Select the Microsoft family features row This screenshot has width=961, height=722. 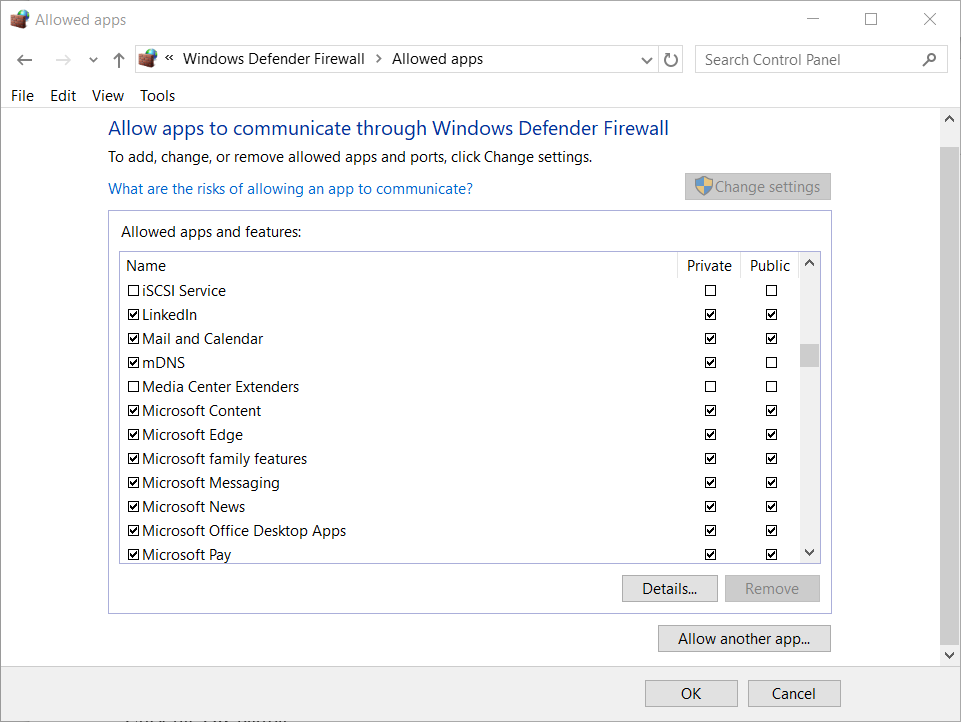point(460,459)
